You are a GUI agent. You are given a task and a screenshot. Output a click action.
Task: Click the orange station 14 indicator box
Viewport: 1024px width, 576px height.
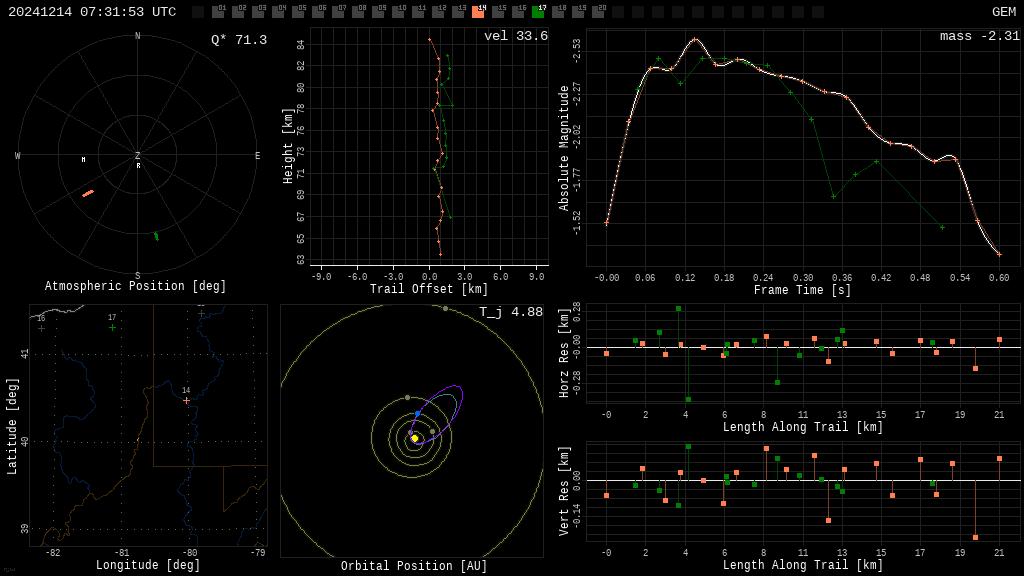tap(478, 12)
